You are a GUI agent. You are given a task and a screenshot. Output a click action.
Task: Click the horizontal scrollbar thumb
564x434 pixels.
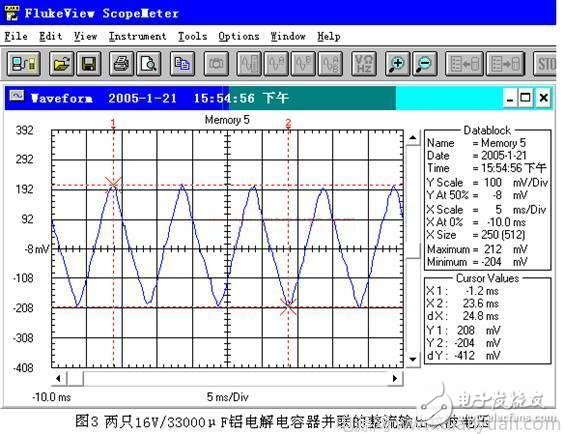coord(75,378)
